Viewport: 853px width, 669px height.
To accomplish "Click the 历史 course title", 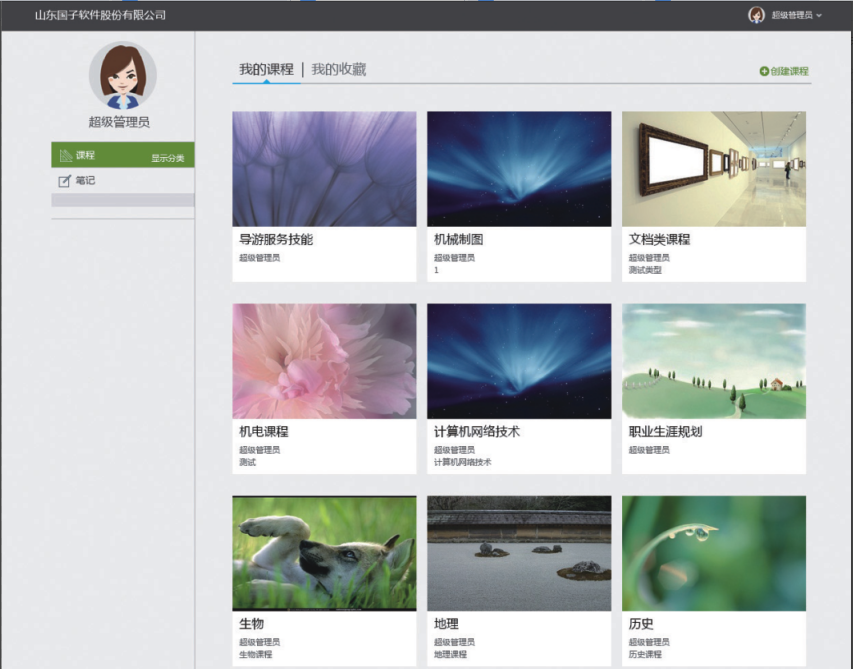I will click(x=641, y=623).
